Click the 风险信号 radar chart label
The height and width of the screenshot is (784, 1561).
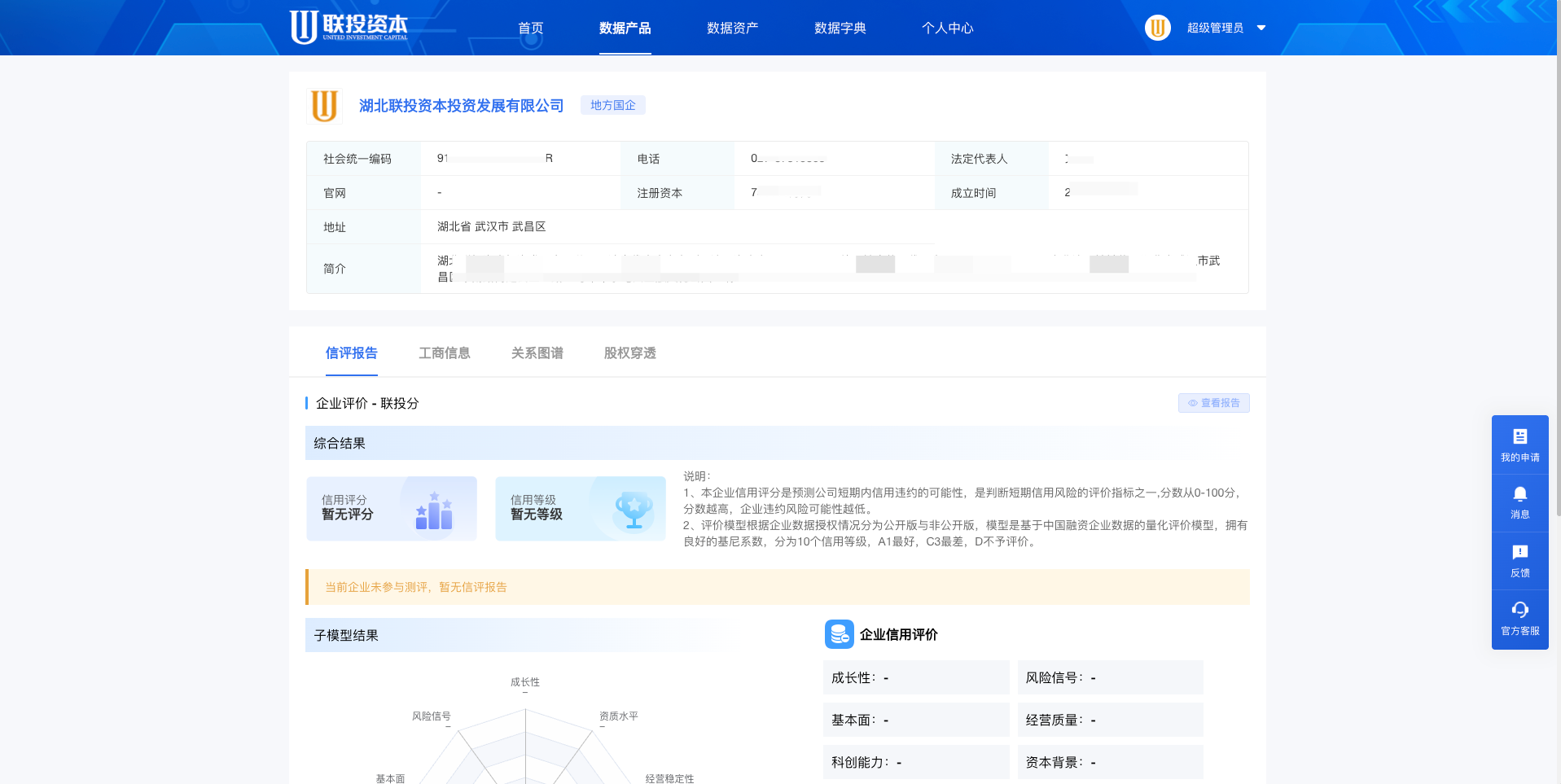pyautogui.click(x=432, y=716)
